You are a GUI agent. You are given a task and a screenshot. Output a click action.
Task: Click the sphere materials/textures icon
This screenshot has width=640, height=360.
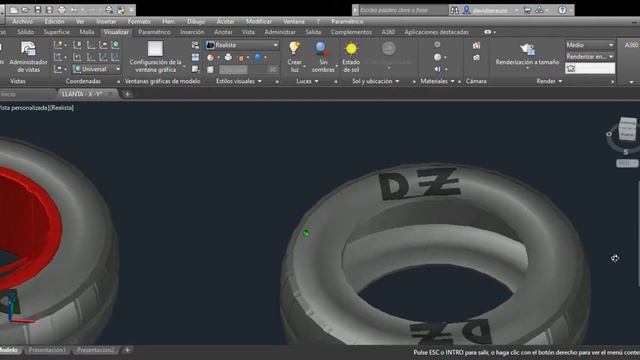[438, 57]
